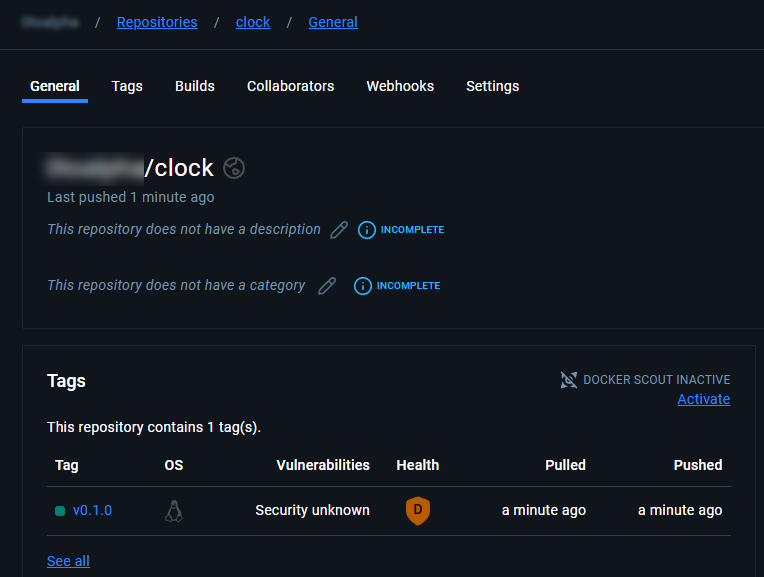Image resolution: width=764 pixels, height=577 pixels.
Task: Click the category INCOMPLETE label
Action: pyautogui.click(x=408, y=286)
